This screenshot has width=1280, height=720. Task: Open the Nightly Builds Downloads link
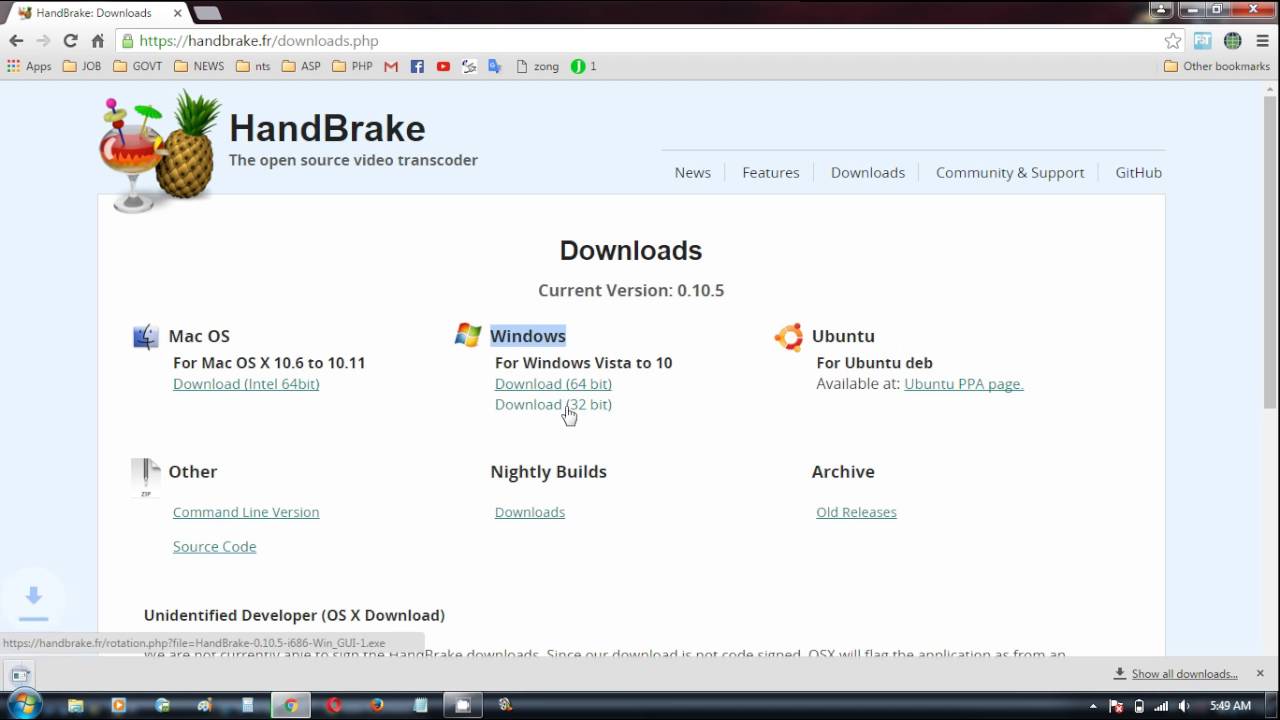[x=530, y=512]
